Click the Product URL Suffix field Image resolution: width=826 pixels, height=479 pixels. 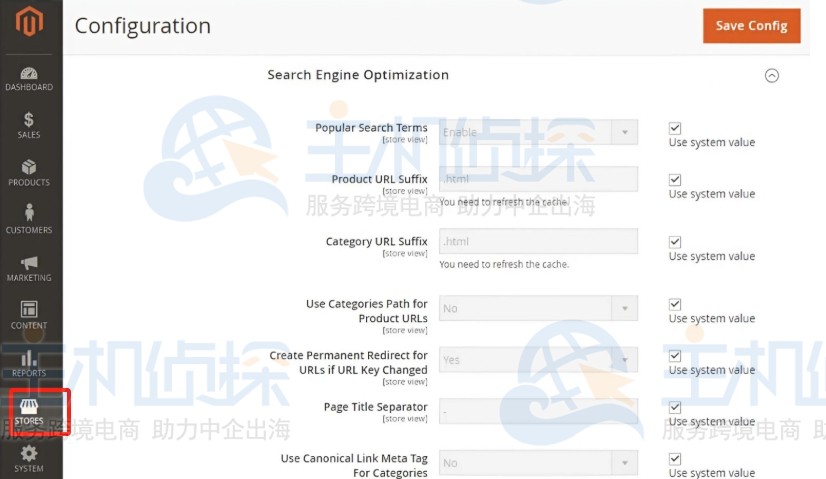click(538, 179)
